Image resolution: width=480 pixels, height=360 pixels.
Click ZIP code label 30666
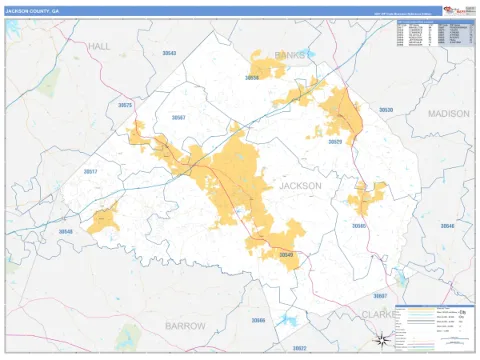(x=258, y=320)
